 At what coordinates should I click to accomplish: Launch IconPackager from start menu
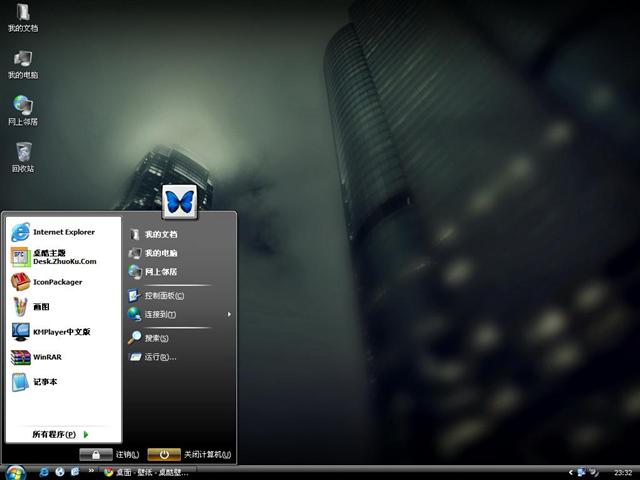coord(64,282)
